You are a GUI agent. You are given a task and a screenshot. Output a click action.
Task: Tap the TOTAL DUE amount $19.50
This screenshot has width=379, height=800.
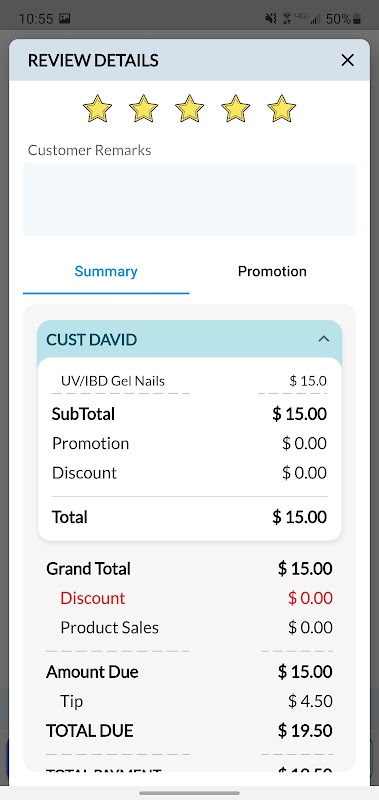pos(305,731)
